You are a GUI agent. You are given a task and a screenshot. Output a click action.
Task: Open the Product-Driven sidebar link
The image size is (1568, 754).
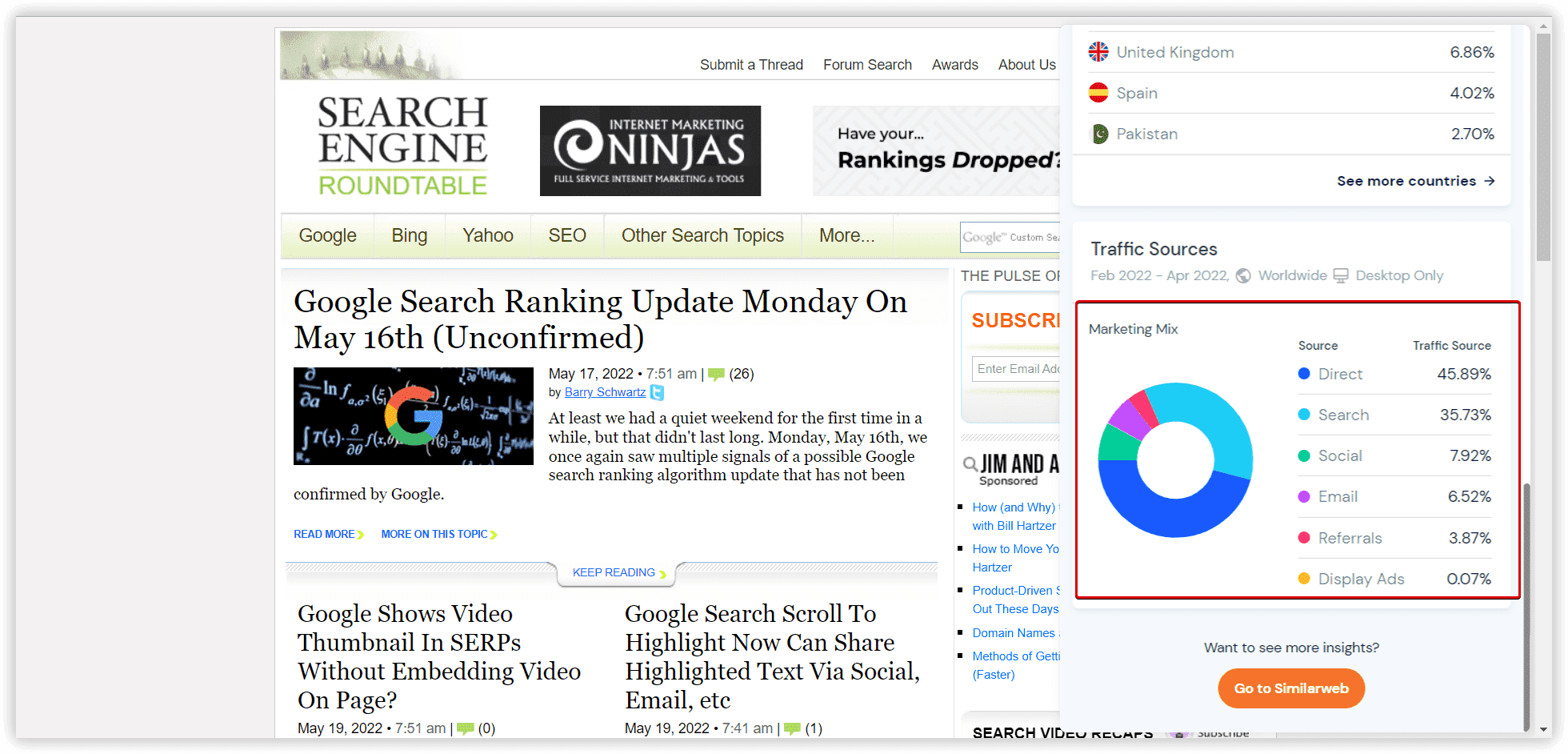[x=1015, y=600]
